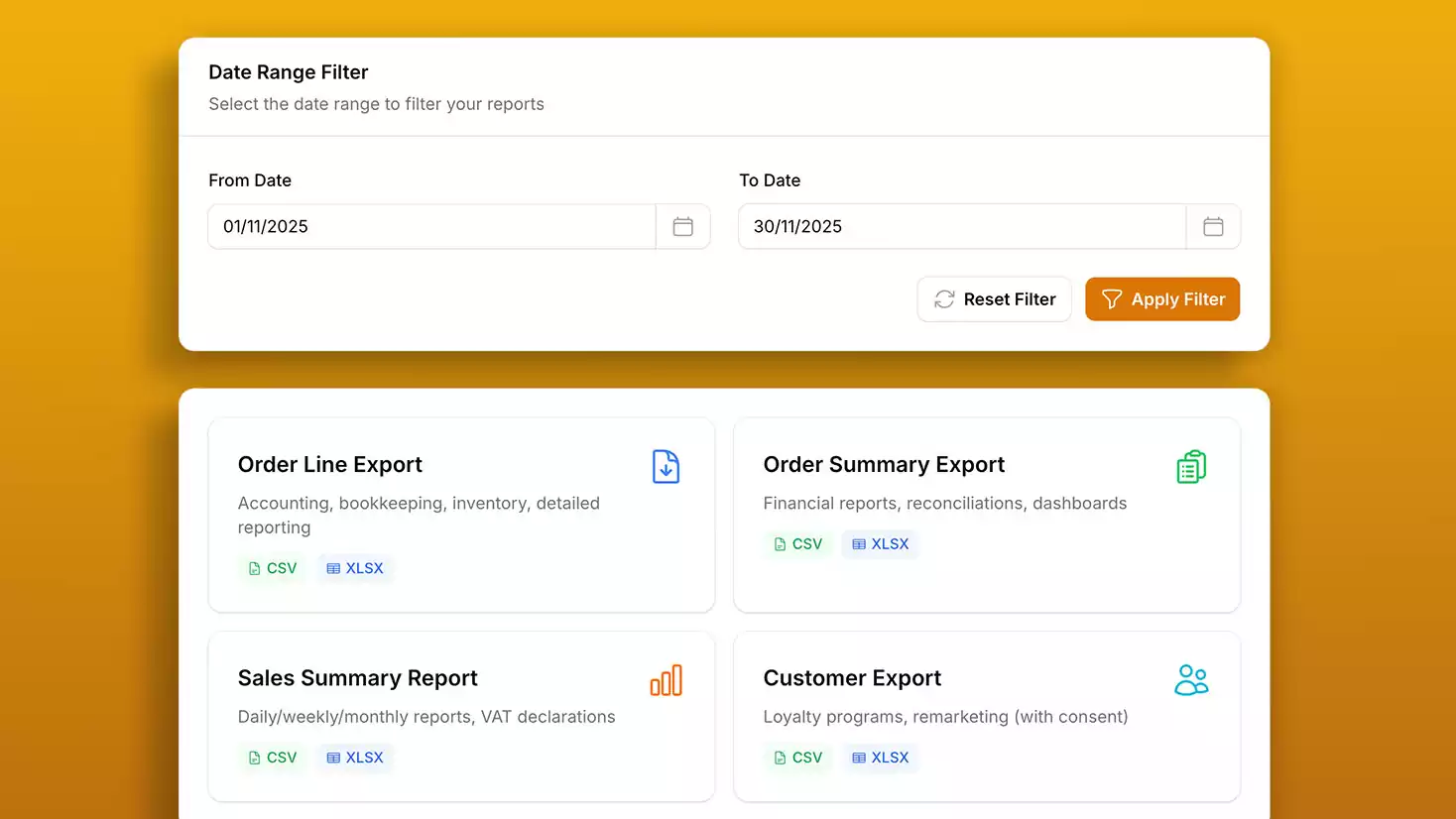The width and height of the screenshot is (1456, 819).
Task: Click the Sales Summary Report bar chart icon
Action: [666, 680]
